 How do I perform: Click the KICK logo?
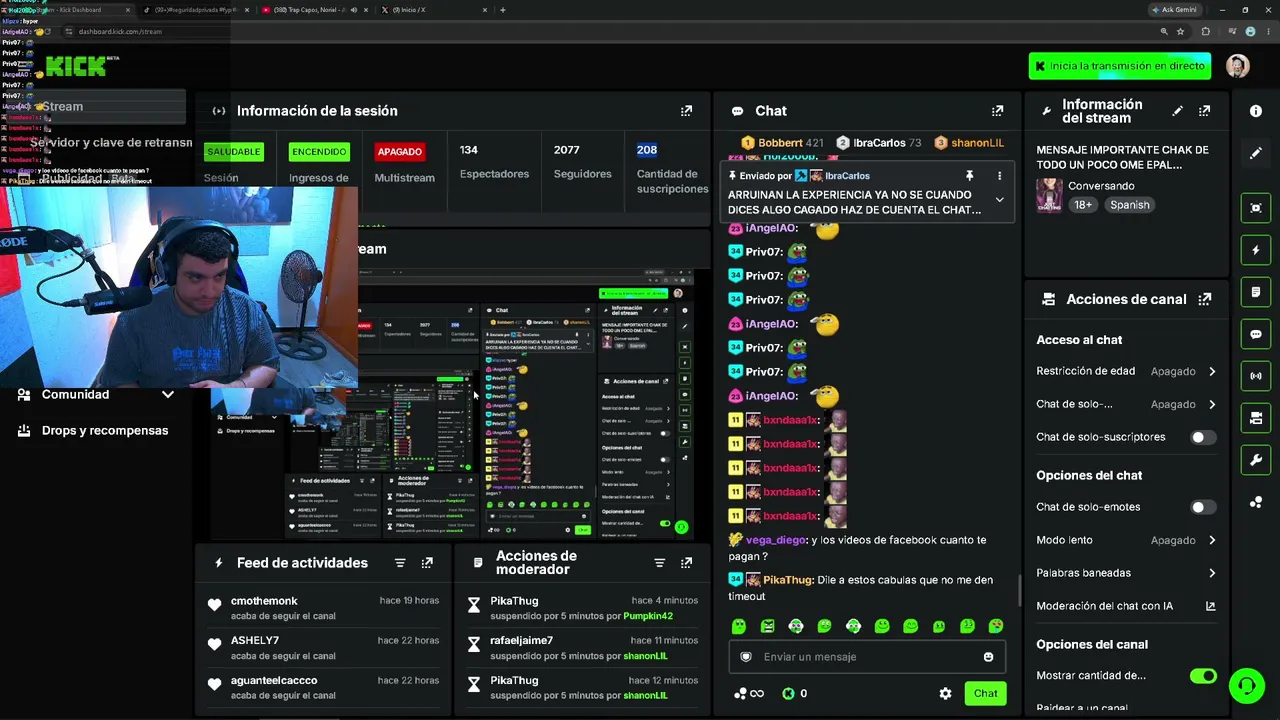pos(76,66)
